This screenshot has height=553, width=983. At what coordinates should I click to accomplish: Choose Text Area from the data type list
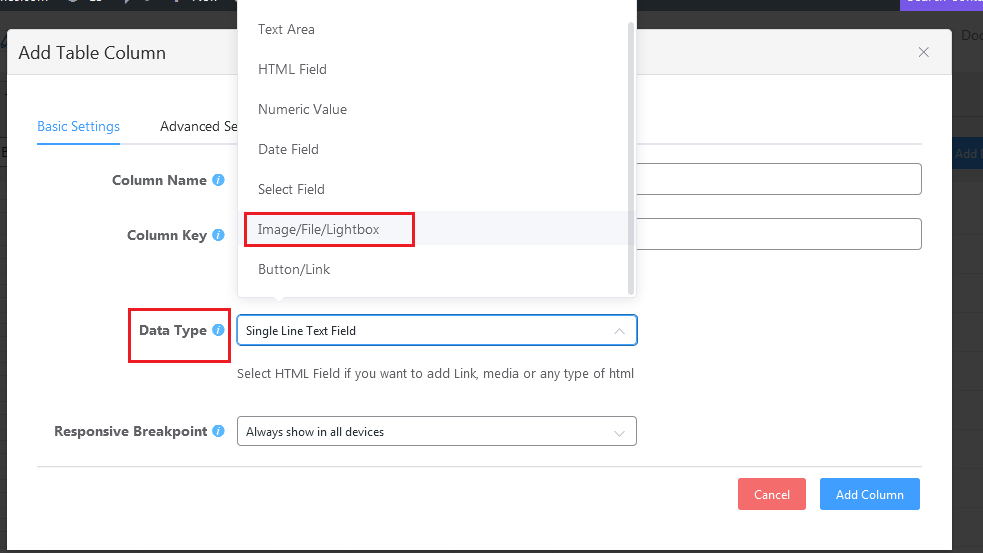[286, 29]
